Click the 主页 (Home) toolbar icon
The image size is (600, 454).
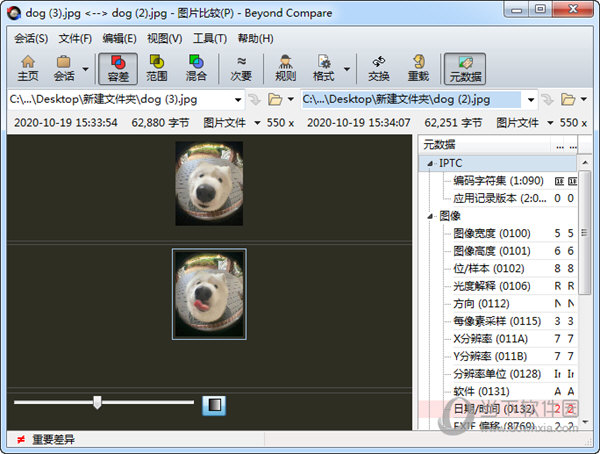click(28, 67)
